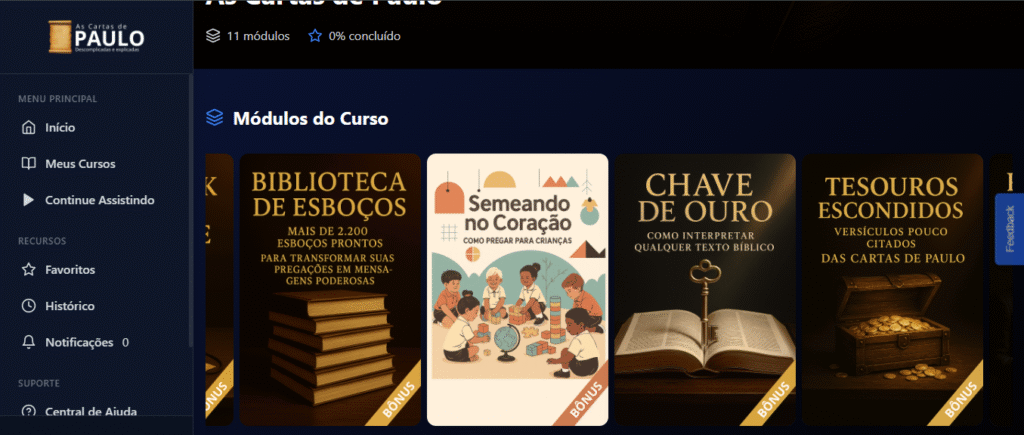Image resolution: width=1024 pixels, height=435 pixels.
Task: Click the play icon for Continue Assistindo
Action: 28,201
